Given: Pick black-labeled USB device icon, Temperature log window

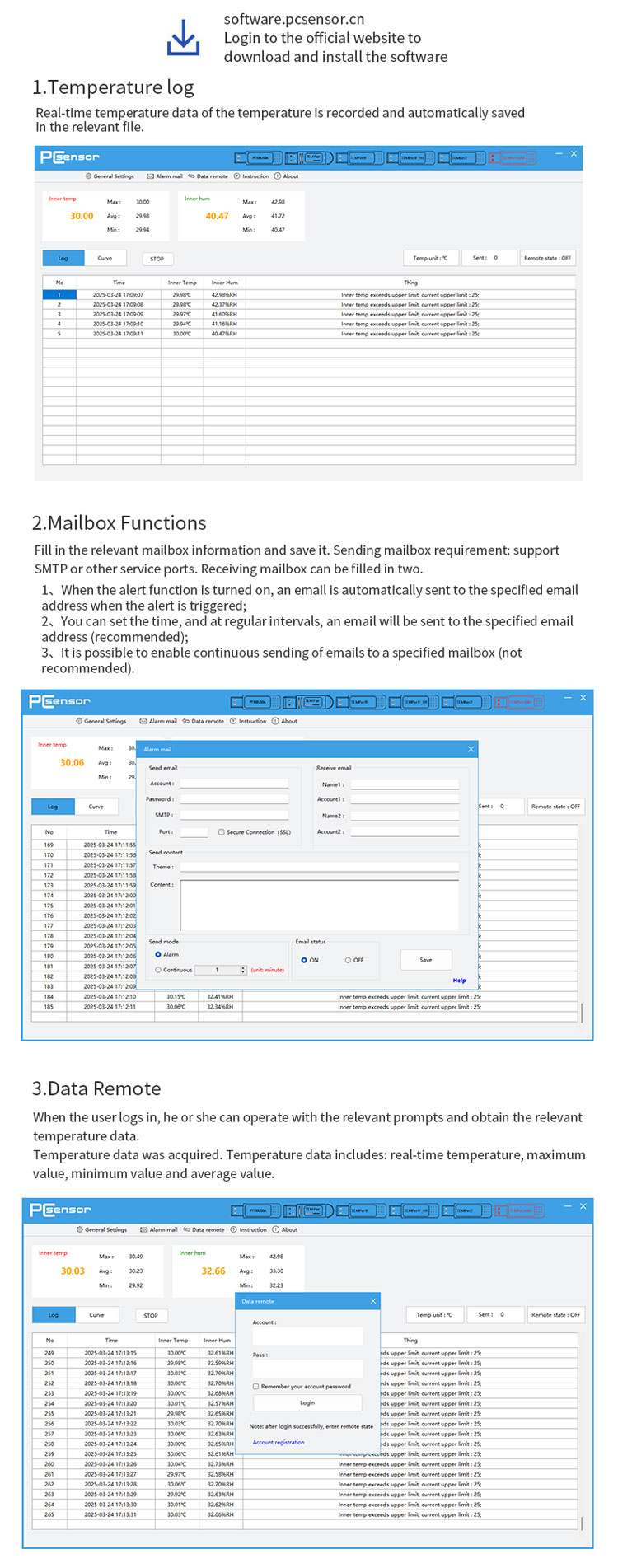Looking at the screenshot, I should click(259, 157).
